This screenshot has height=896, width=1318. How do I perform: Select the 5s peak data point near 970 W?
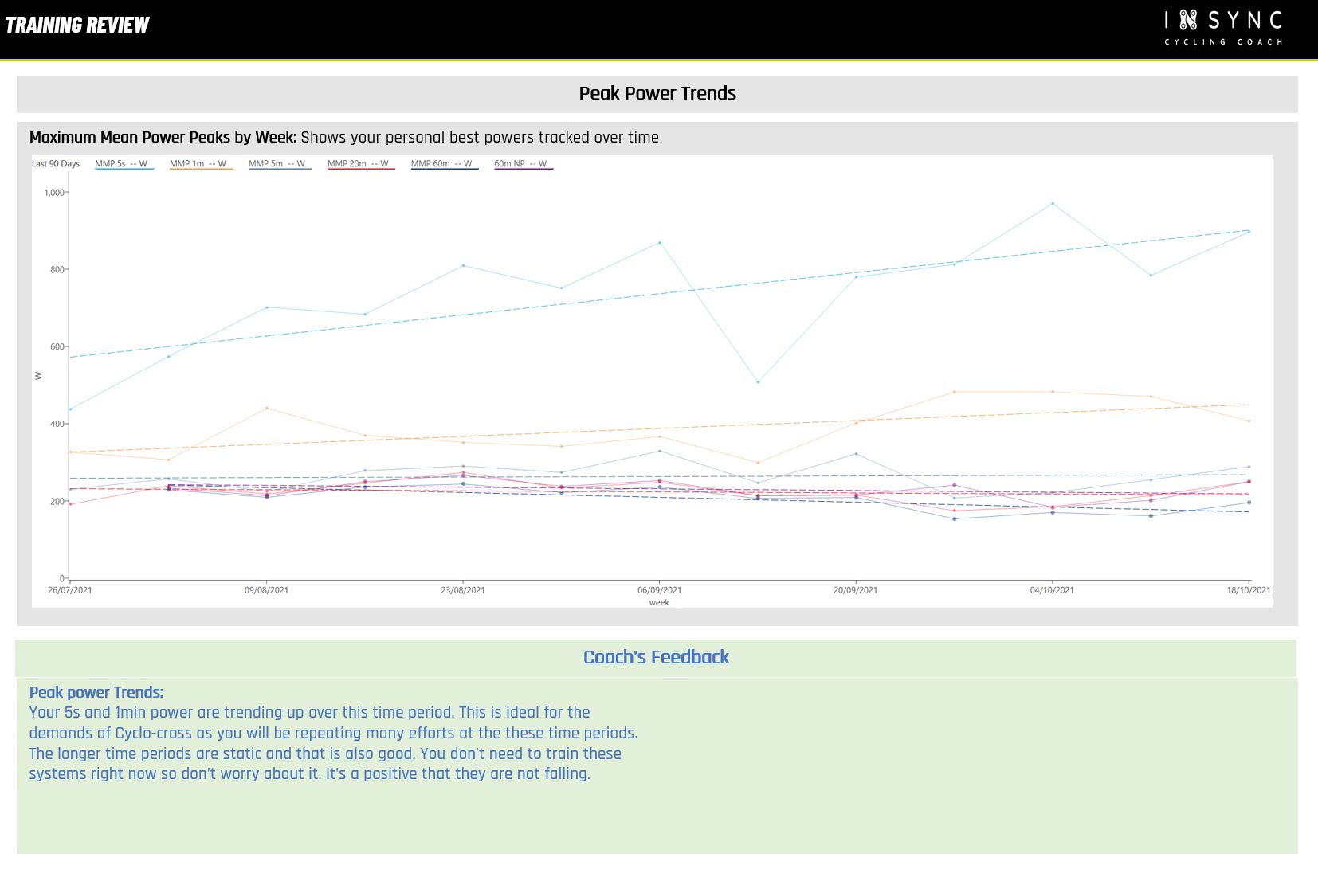(x=1053, y=203)
